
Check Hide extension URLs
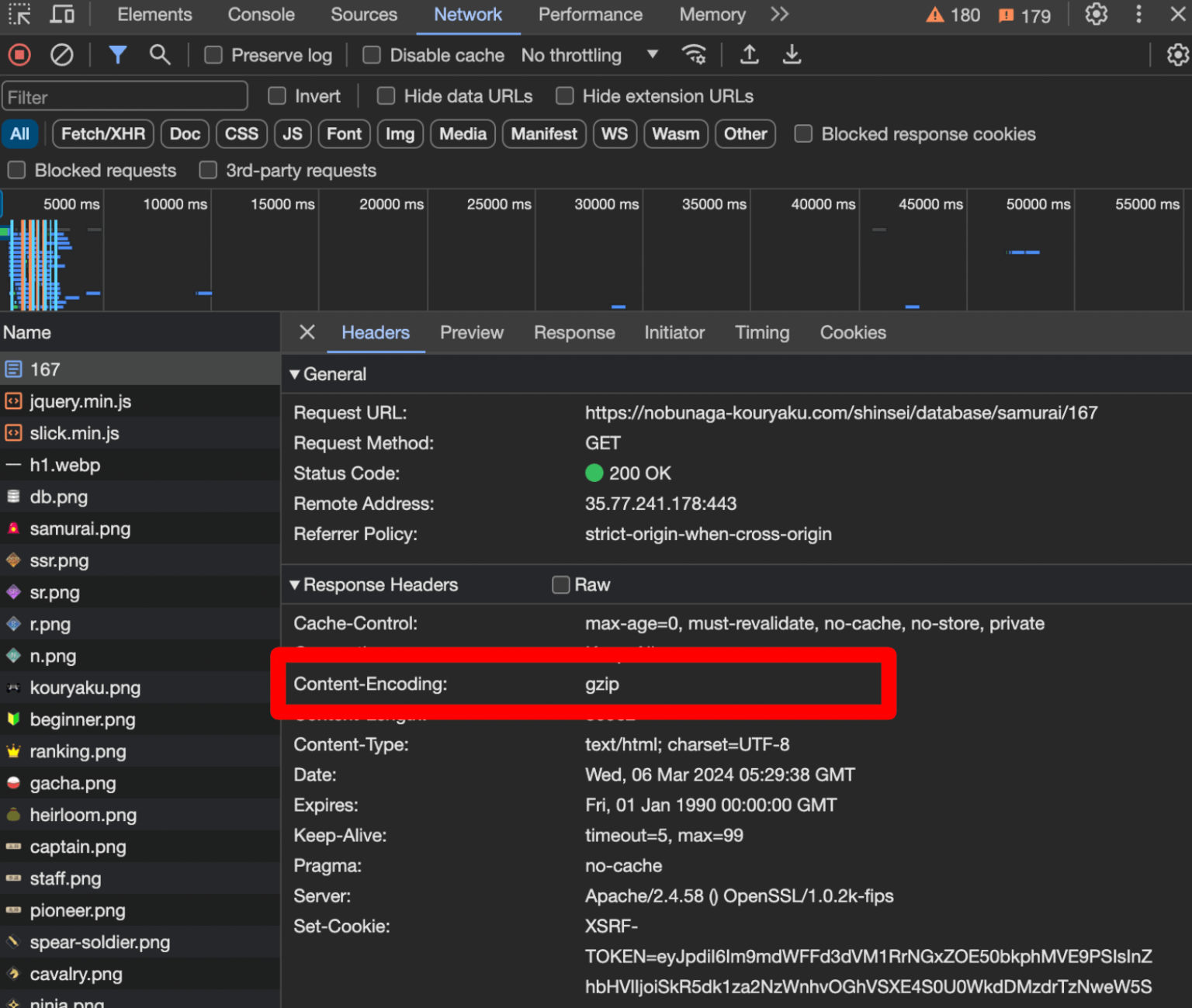[x=565, y=95]
